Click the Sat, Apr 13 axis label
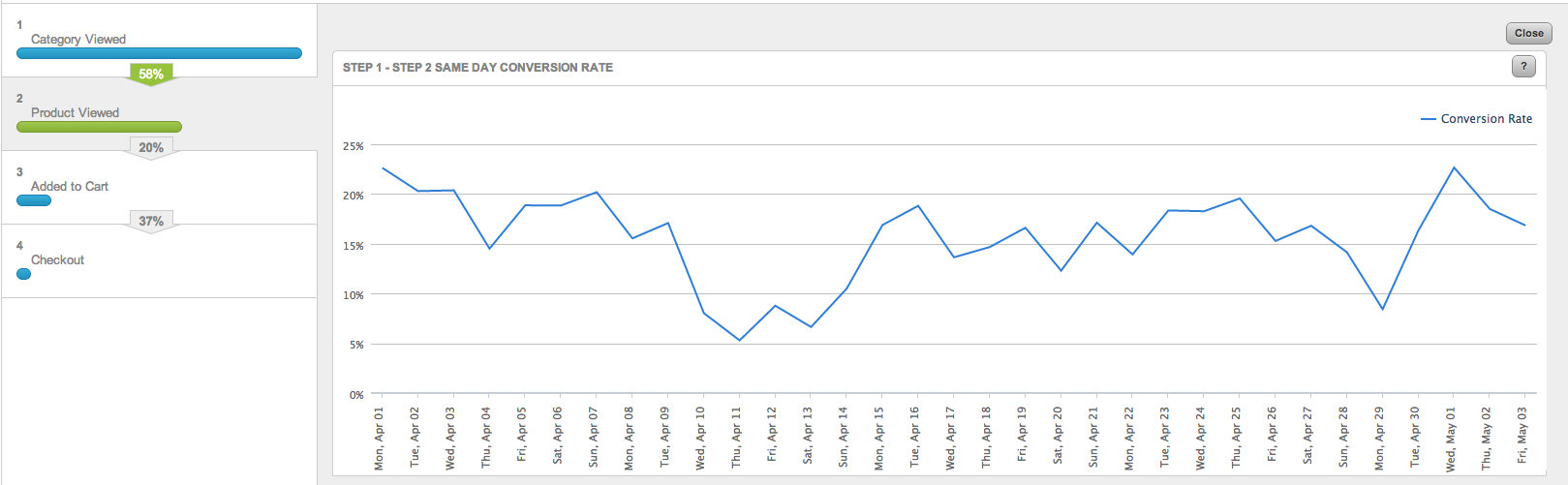This screenshot has height=485, width=1568. pos(808,437)
